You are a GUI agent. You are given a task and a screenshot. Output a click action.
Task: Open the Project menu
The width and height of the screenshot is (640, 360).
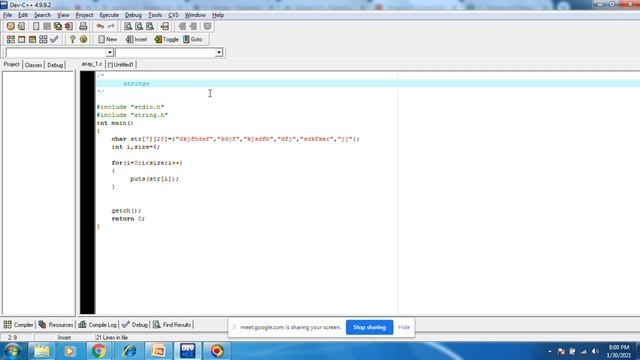tap(84, 15)
